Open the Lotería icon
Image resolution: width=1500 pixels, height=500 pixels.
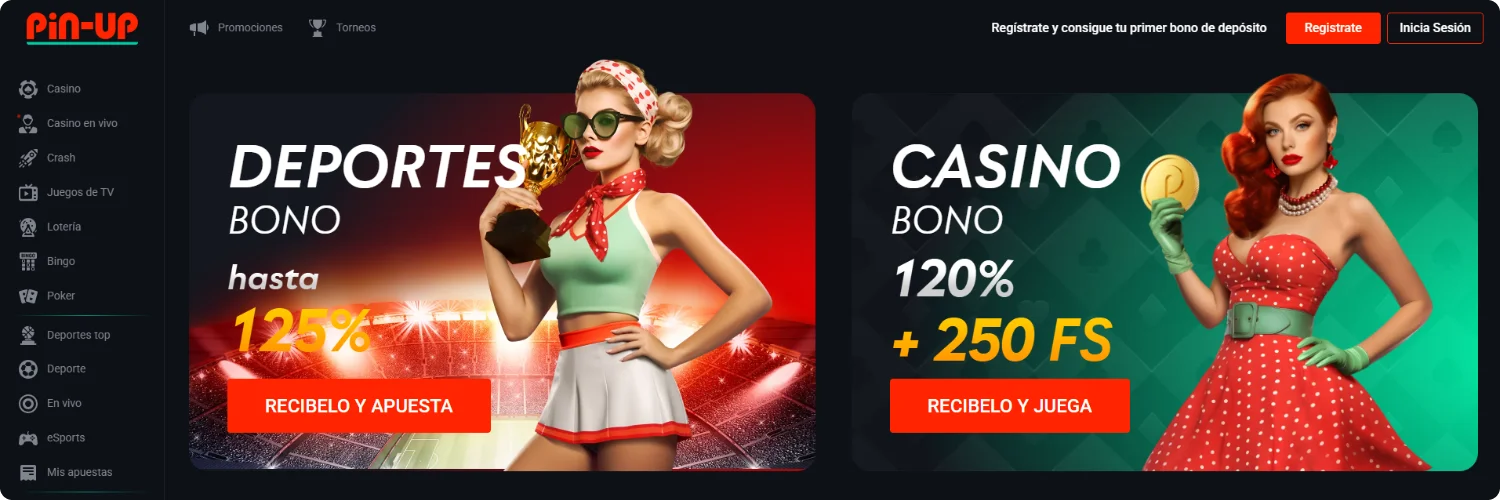click(x=28, y=227)
